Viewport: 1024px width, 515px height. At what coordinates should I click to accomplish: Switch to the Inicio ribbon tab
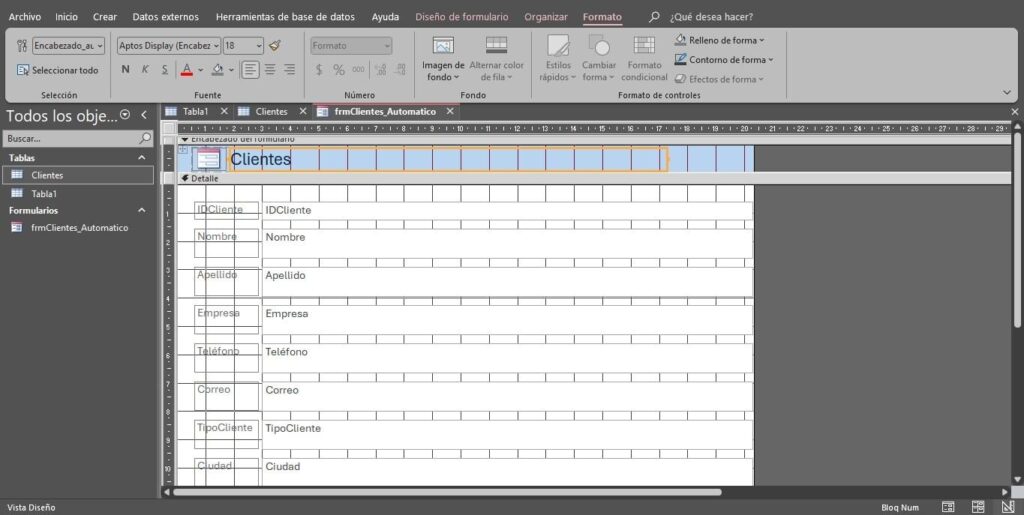pyautogui.click(x=66, y=17)
